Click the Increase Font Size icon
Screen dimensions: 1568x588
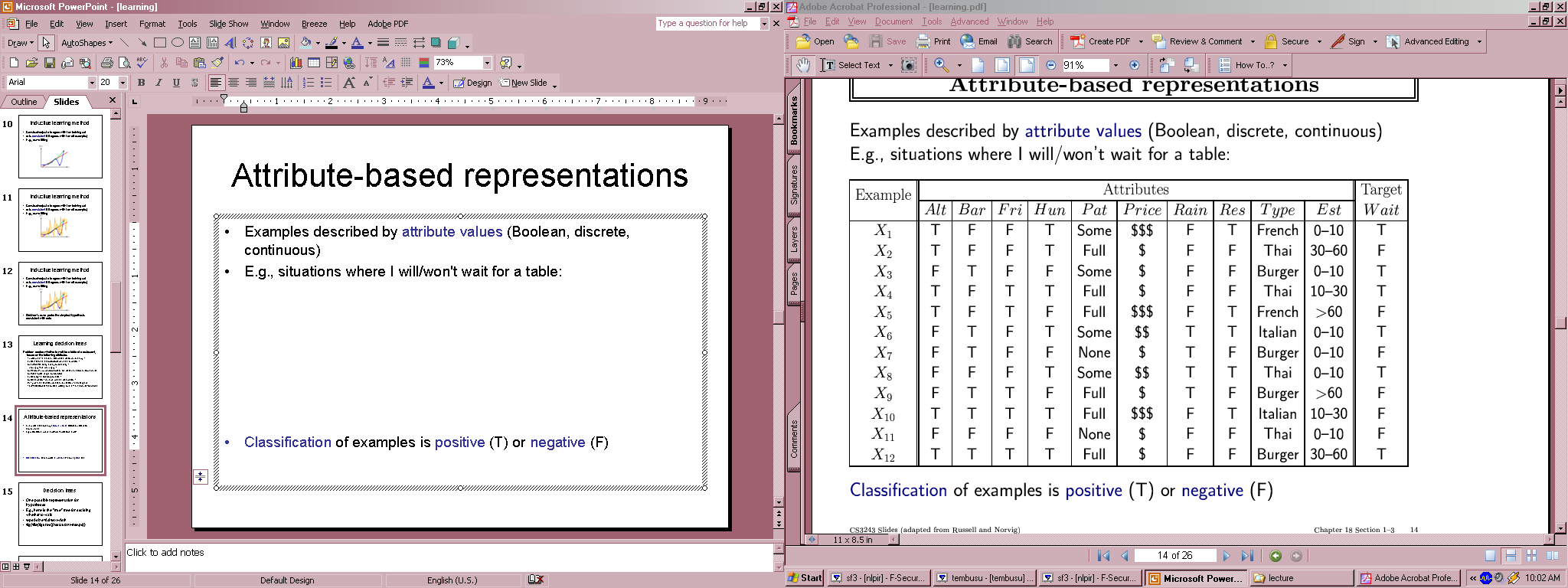348,83
